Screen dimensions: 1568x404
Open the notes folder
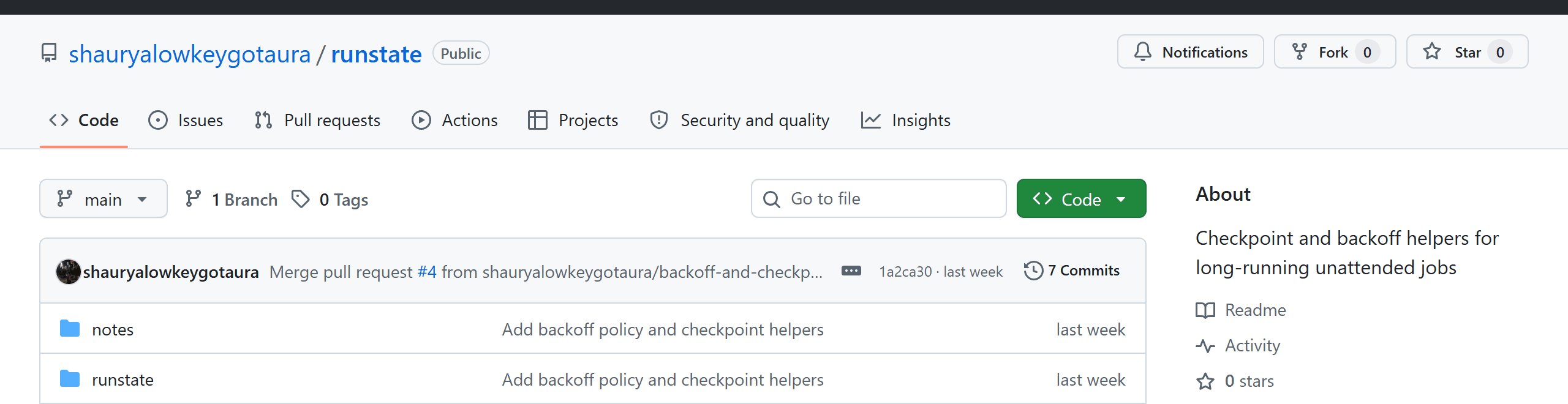coord(113,329)
